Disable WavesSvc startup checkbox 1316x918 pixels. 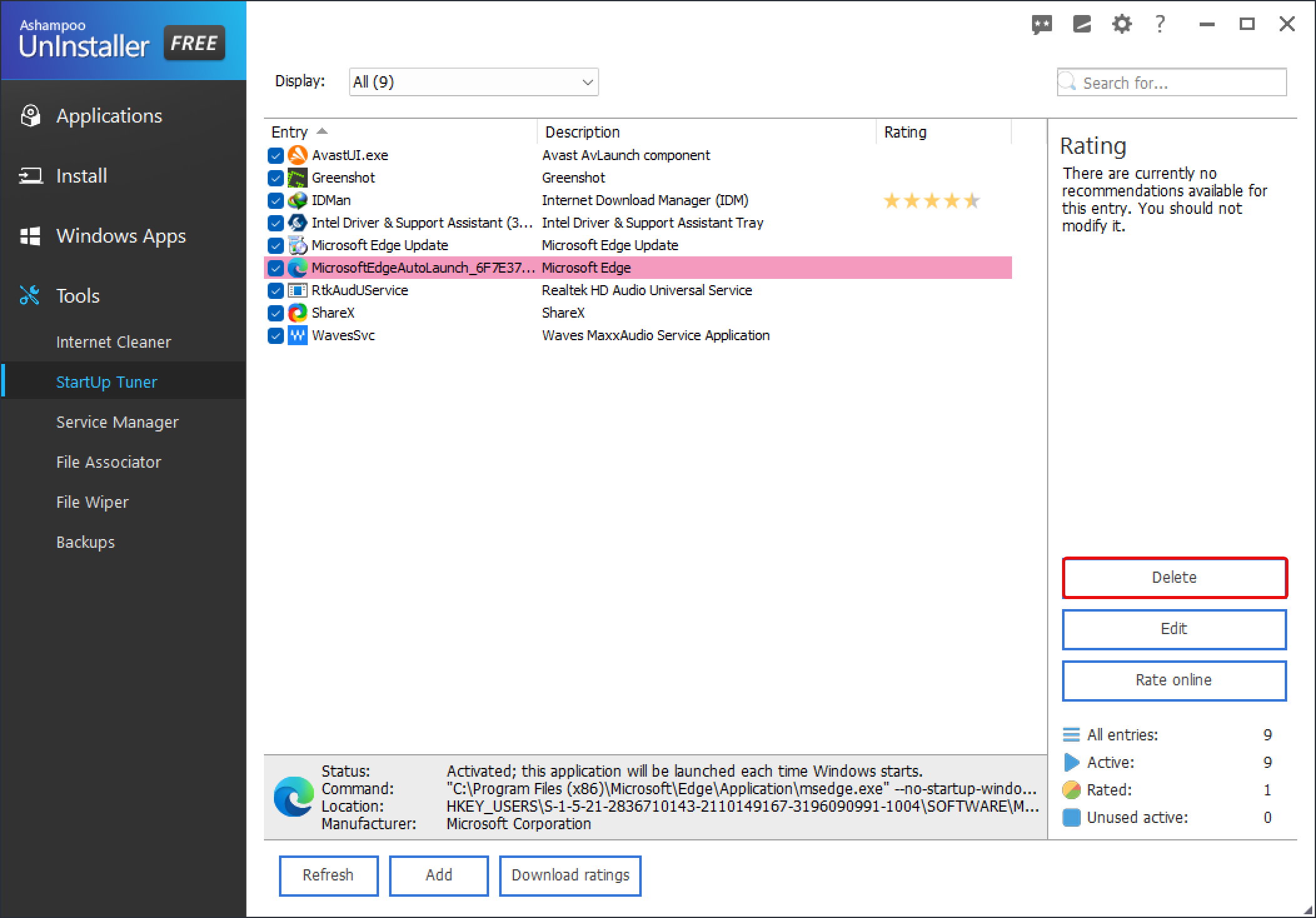click(276, 336)
